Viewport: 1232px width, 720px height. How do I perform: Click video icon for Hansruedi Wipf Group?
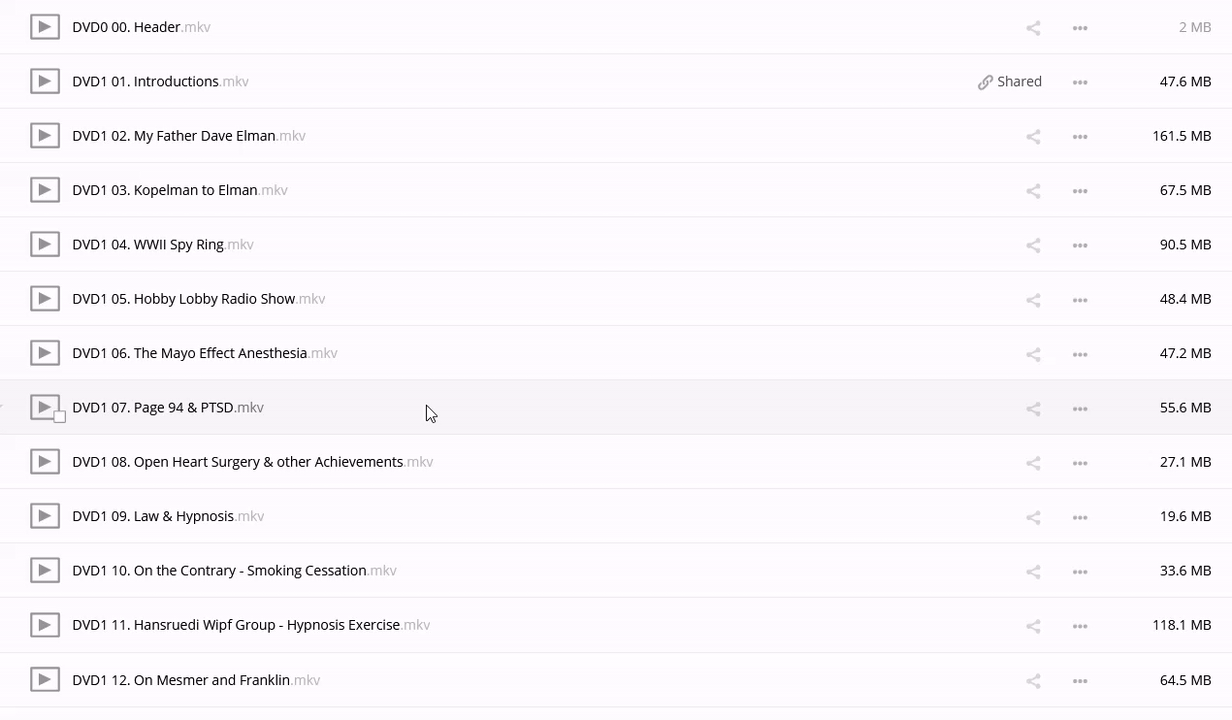44,625
